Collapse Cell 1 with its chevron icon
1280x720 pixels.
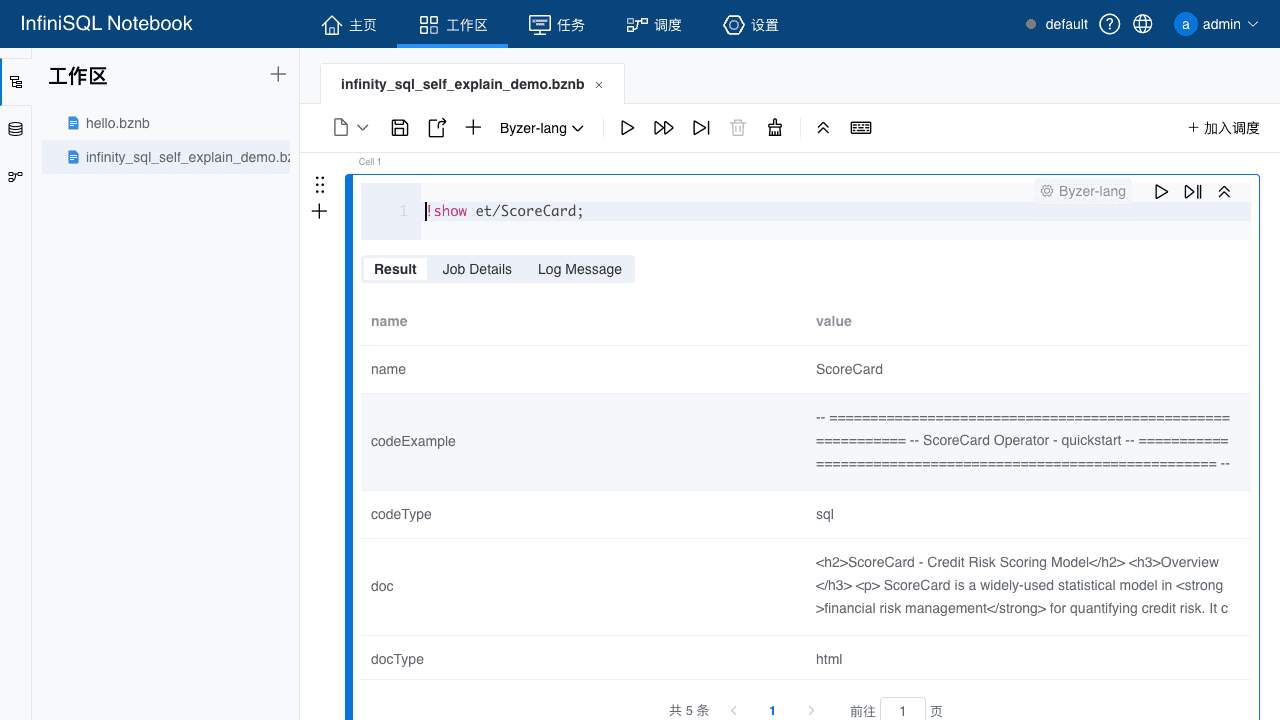(x=1224, y=192)
